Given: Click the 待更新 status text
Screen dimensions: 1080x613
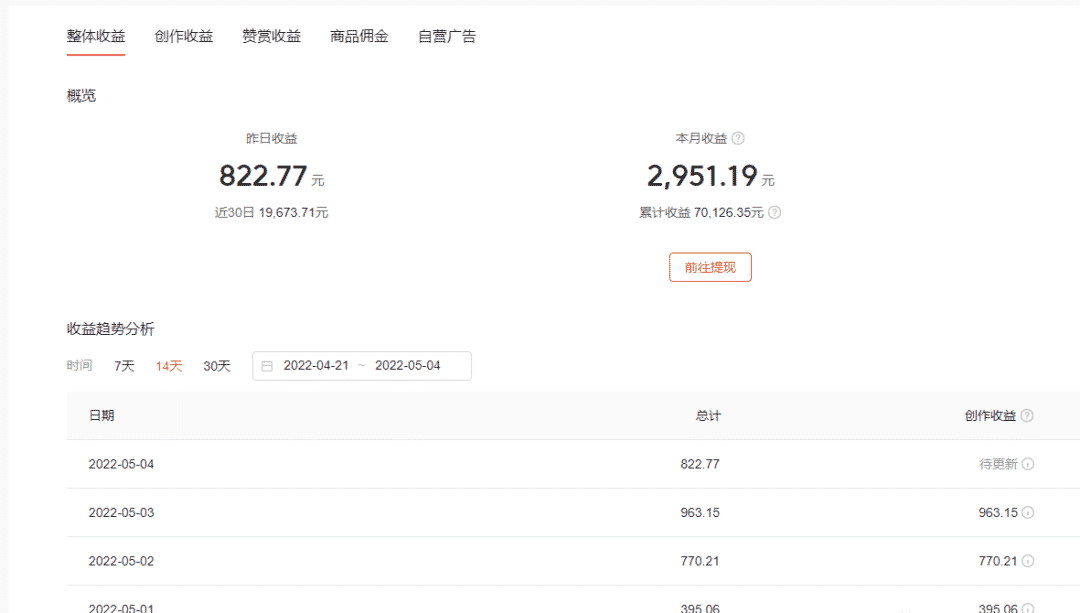Looking at the screenshot, I should pyautogui.click(x=998, y=464).
